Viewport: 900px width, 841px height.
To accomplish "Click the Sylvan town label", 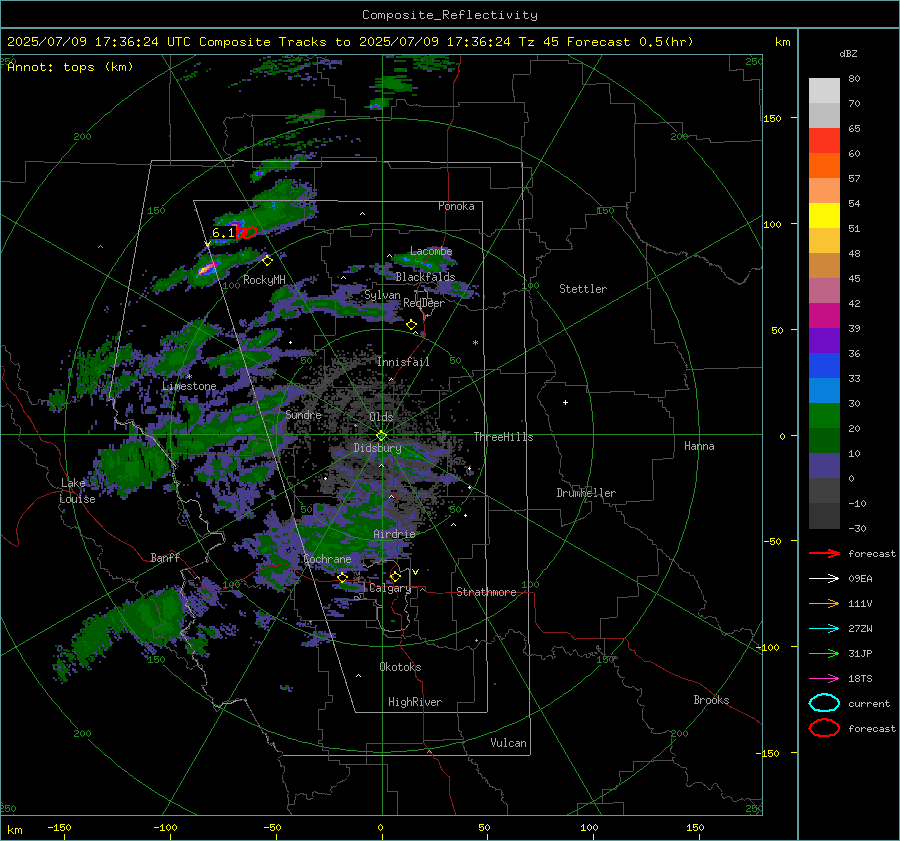I will 382,295.
